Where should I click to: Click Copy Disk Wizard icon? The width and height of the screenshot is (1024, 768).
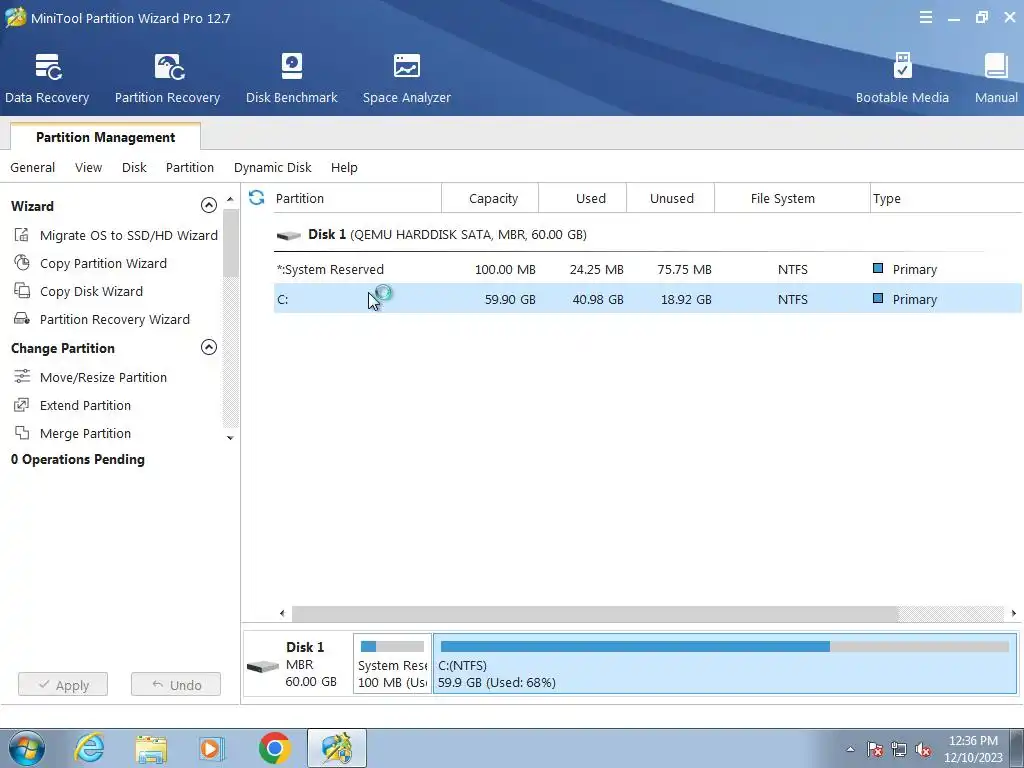pos(22,291)
